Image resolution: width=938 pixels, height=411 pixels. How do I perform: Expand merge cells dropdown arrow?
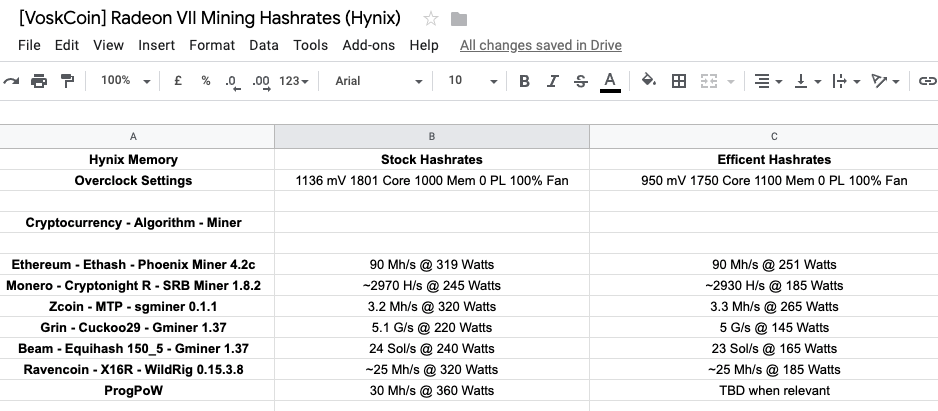tap(730, 81)
